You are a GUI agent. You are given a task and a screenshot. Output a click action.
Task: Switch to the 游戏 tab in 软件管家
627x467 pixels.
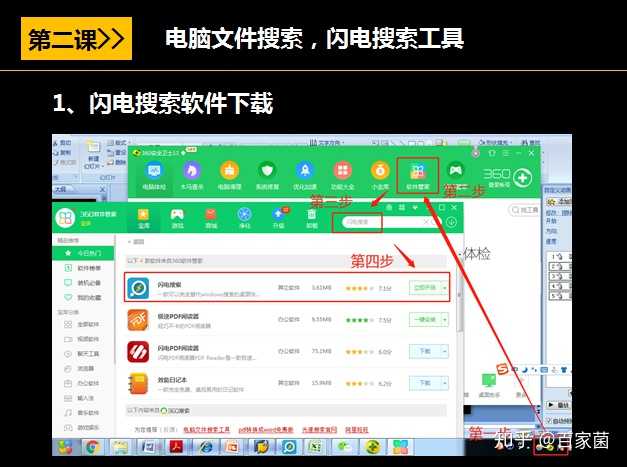tap(177, 219)
